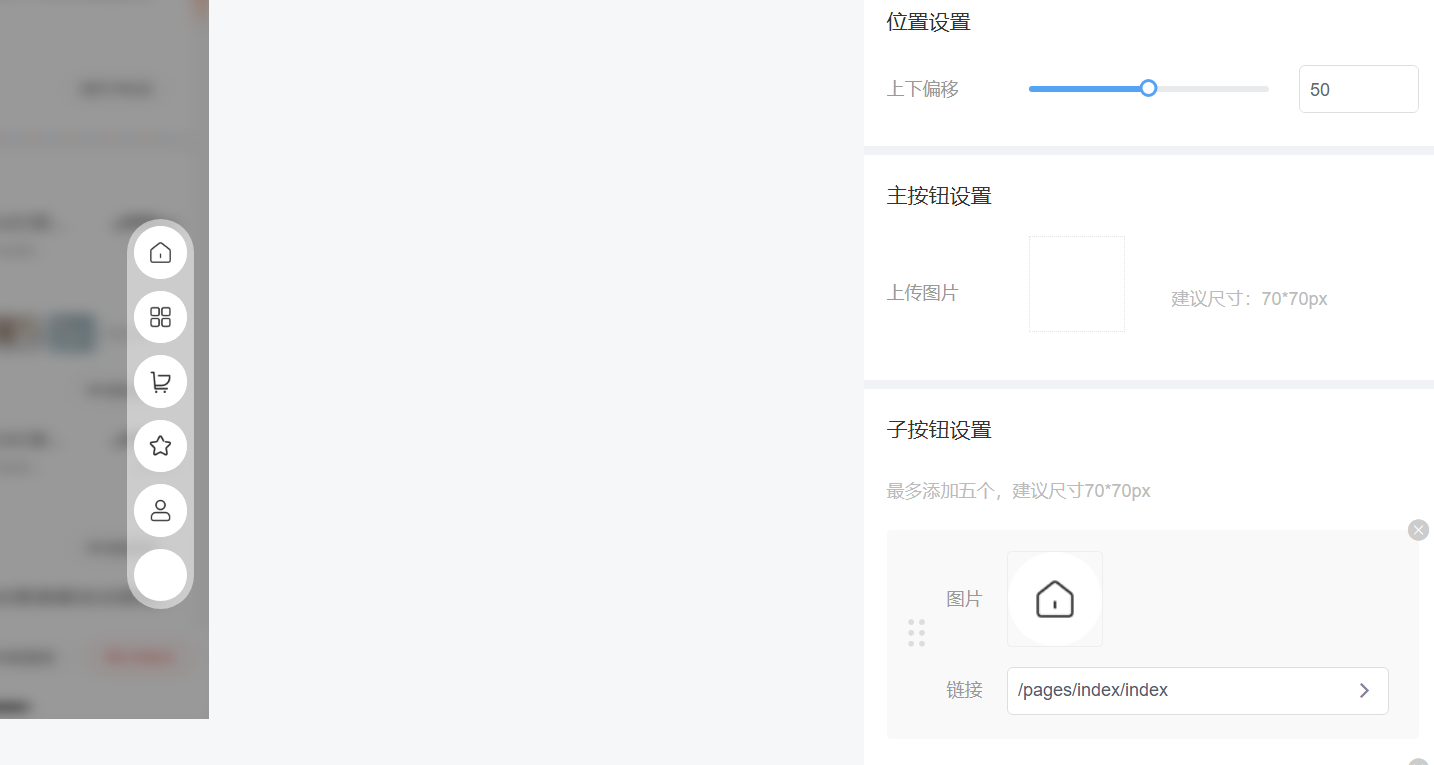The width and height of the screenshot is (1434, 765).
Task: Open link picker for /pages/index/index
Action: (1364, 691)
